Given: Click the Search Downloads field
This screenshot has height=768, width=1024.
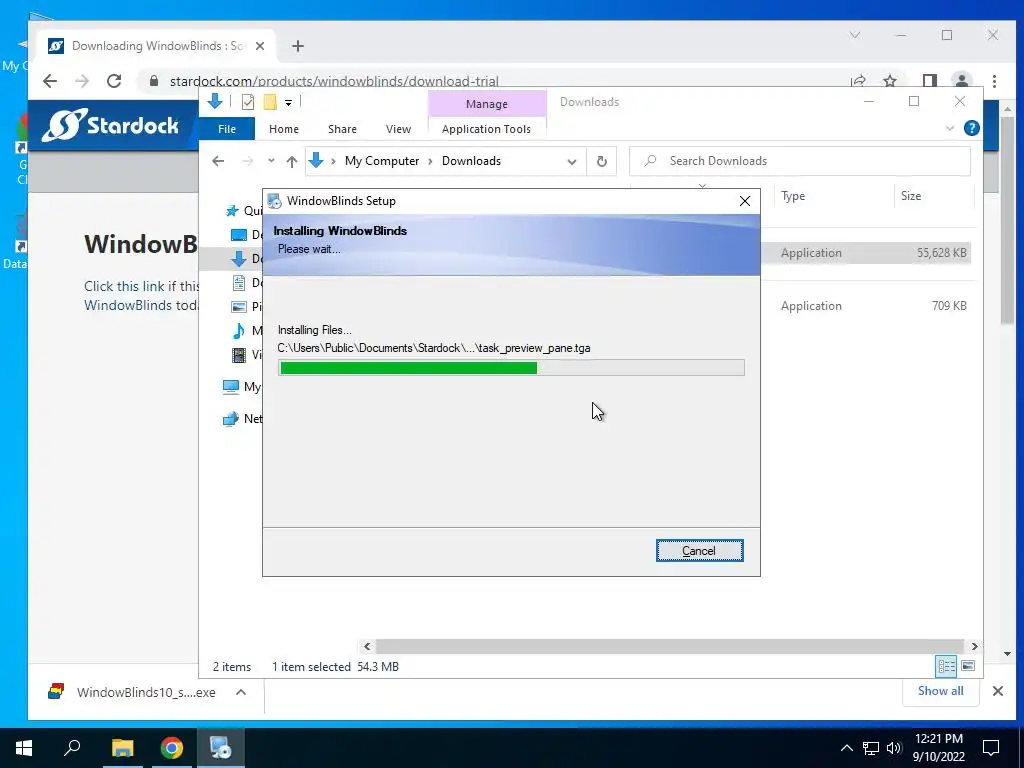Looking at the screenshot, I should 799,161.
